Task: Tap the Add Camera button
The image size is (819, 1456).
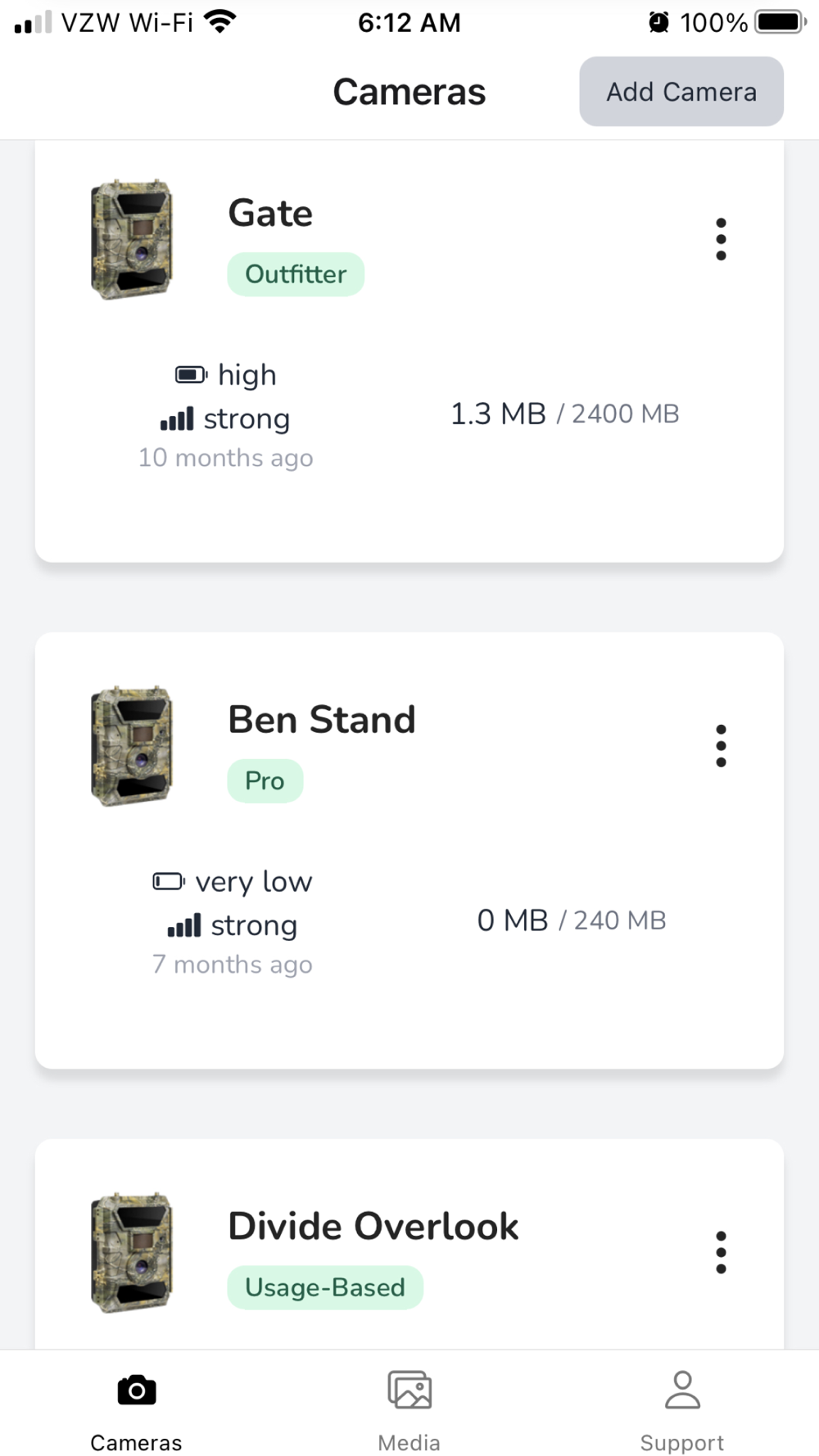Action: click(681, 92)
